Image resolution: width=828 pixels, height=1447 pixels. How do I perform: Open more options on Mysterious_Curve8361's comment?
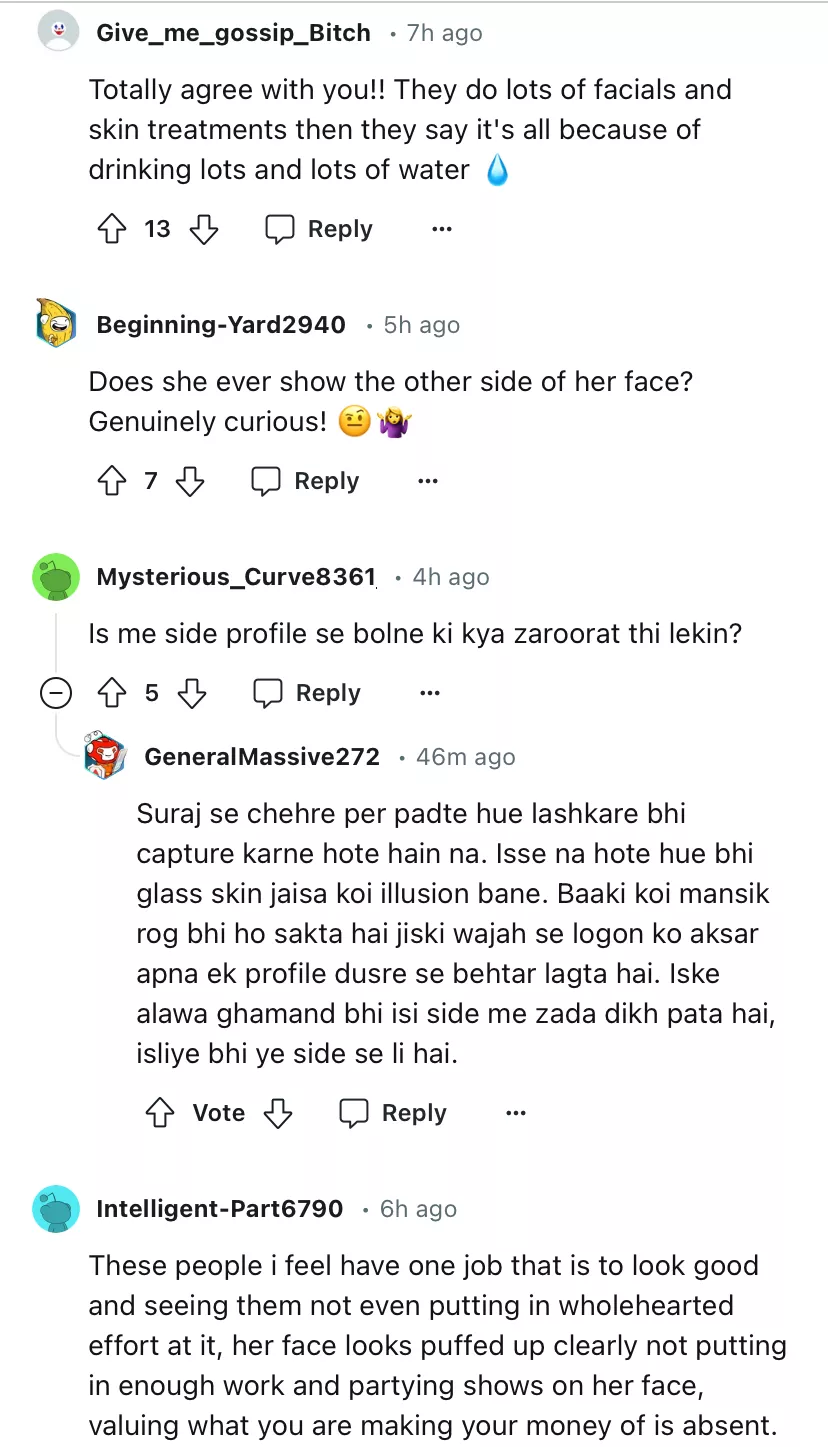pos(430,693)
